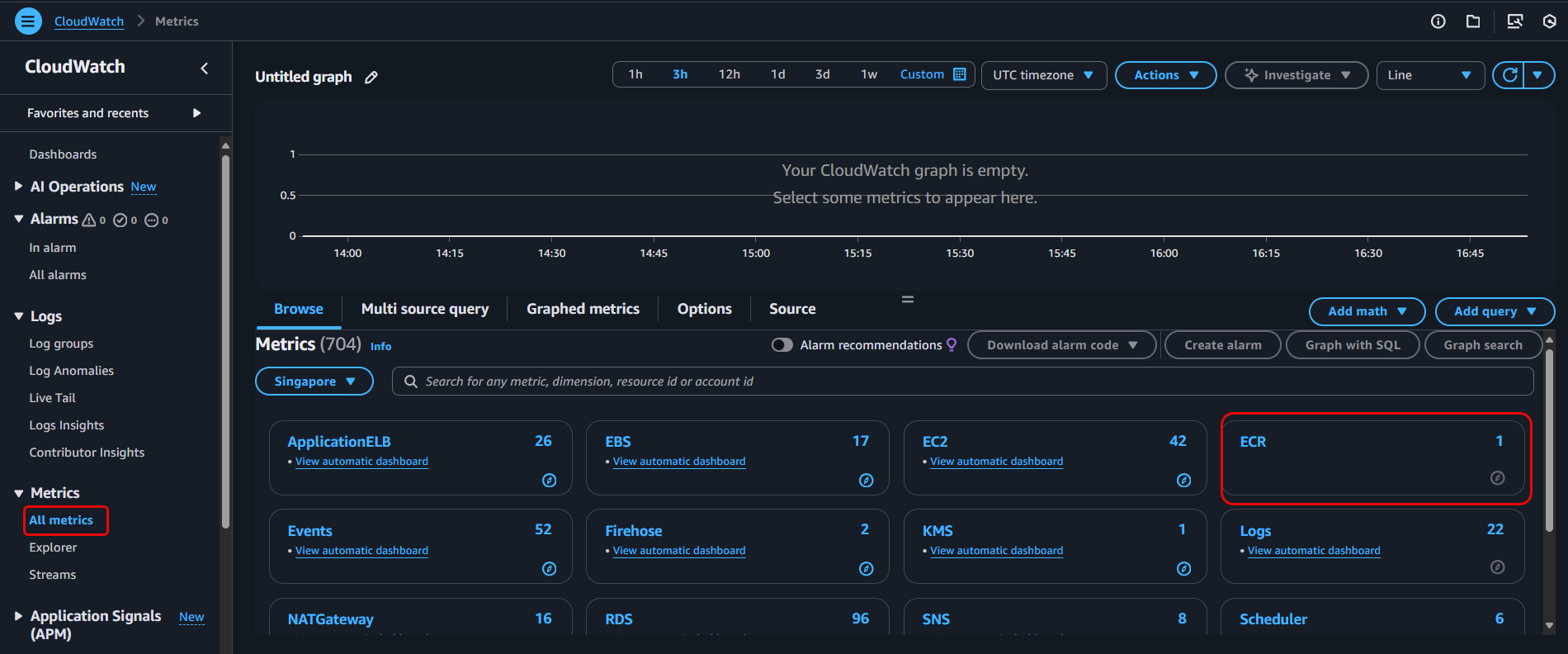Click the OK alarms checkmark count
The height and width of the screenshot is (654, 1568).
click(125, 220)
